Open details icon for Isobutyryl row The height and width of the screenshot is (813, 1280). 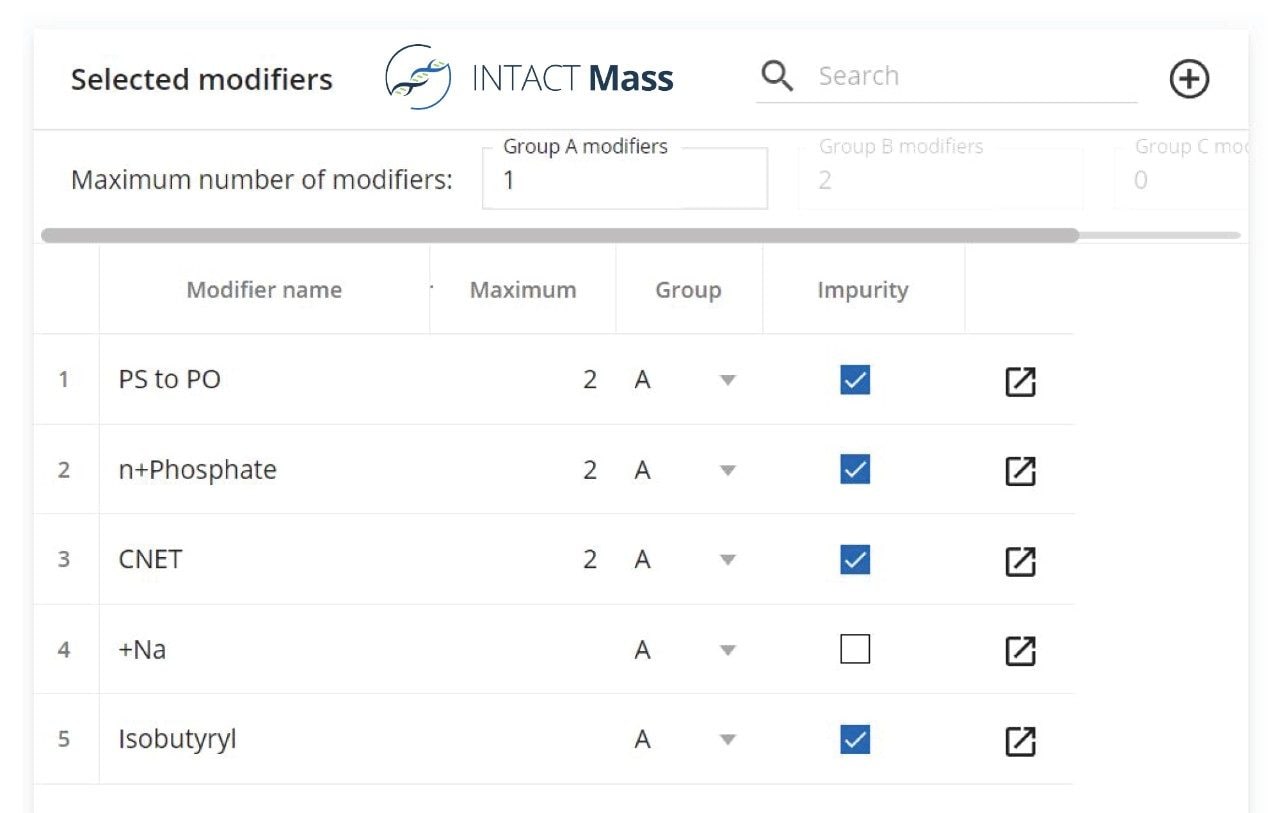(x=1019, y=741)
